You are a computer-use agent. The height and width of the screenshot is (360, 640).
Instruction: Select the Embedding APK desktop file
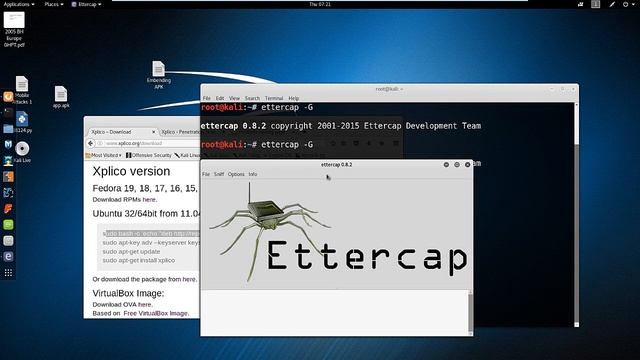coord(158,75)
